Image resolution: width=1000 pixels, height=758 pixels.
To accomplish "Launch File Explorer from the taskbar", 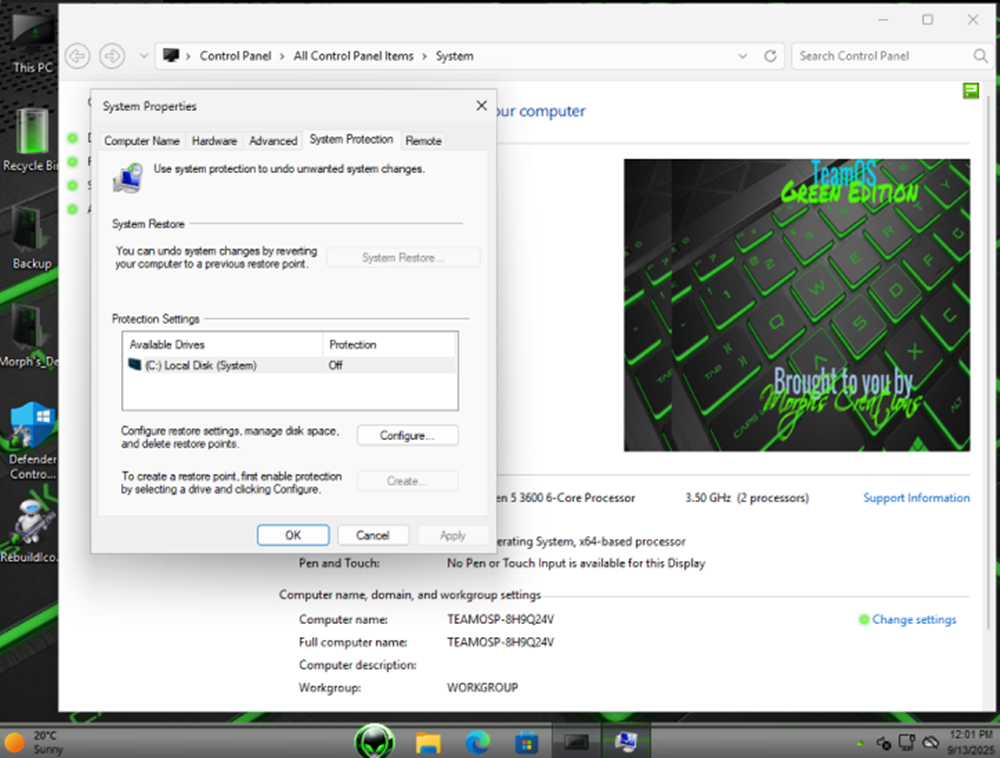I will [428, 742].
